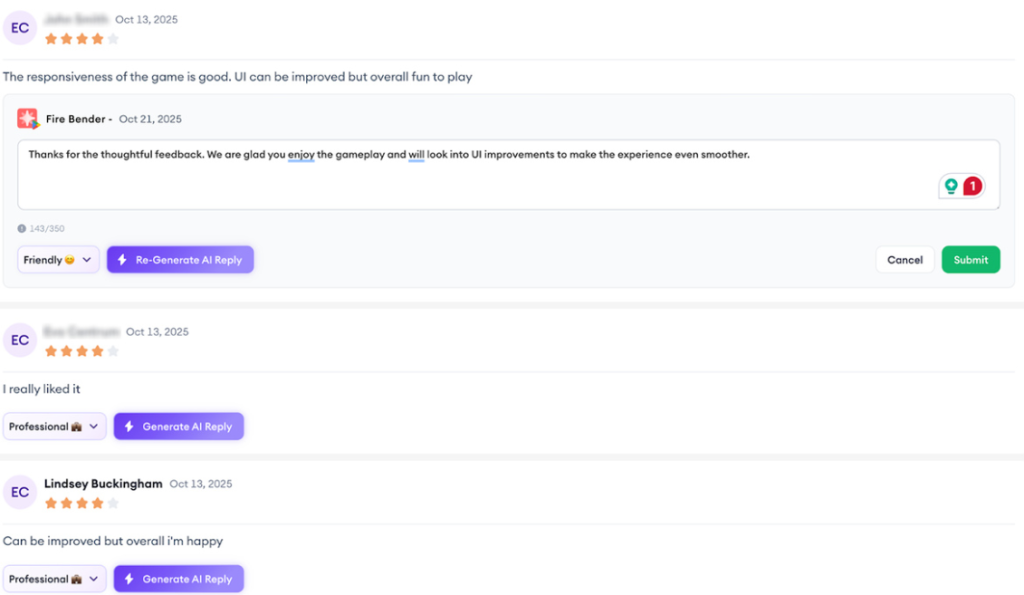Viewport: 1024px width, 595px height.
Task: Click inside the reply text box
Action: pyautogui.click(x=500, y=185)
